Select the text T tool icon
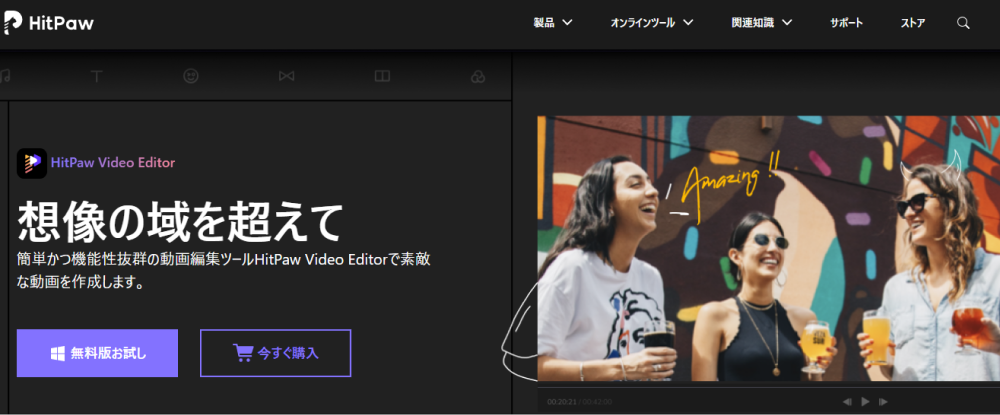 [x=96, y=76]
